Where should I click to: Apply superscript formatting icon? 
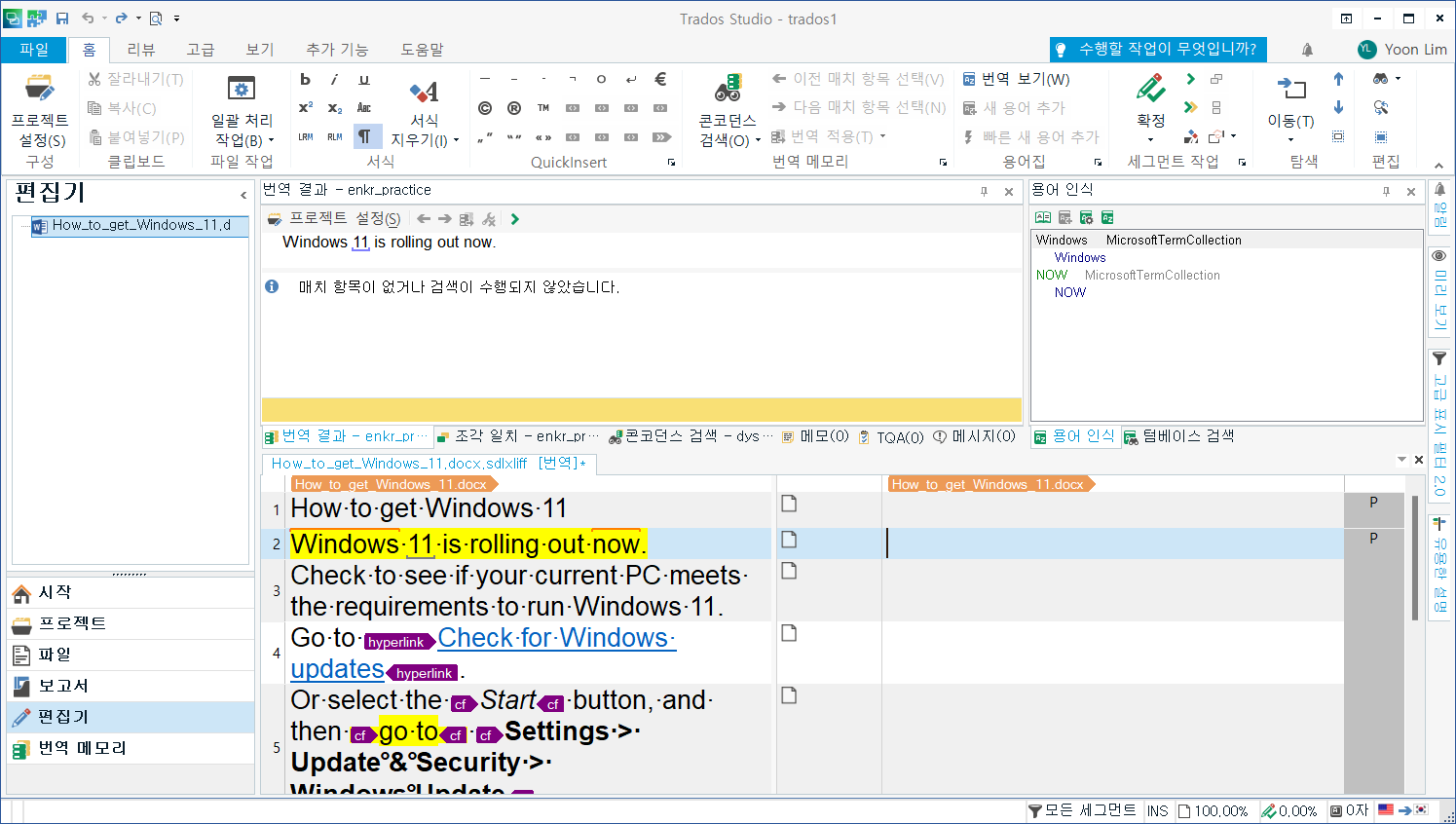(306, 108)
